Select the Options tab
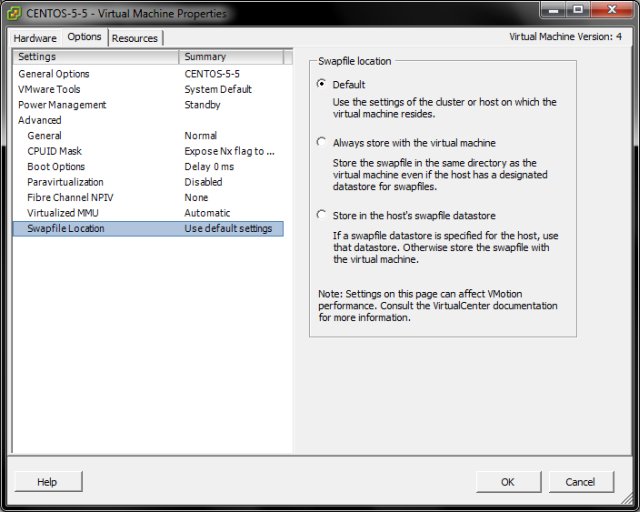640x512 pixels. click(84, 37)
